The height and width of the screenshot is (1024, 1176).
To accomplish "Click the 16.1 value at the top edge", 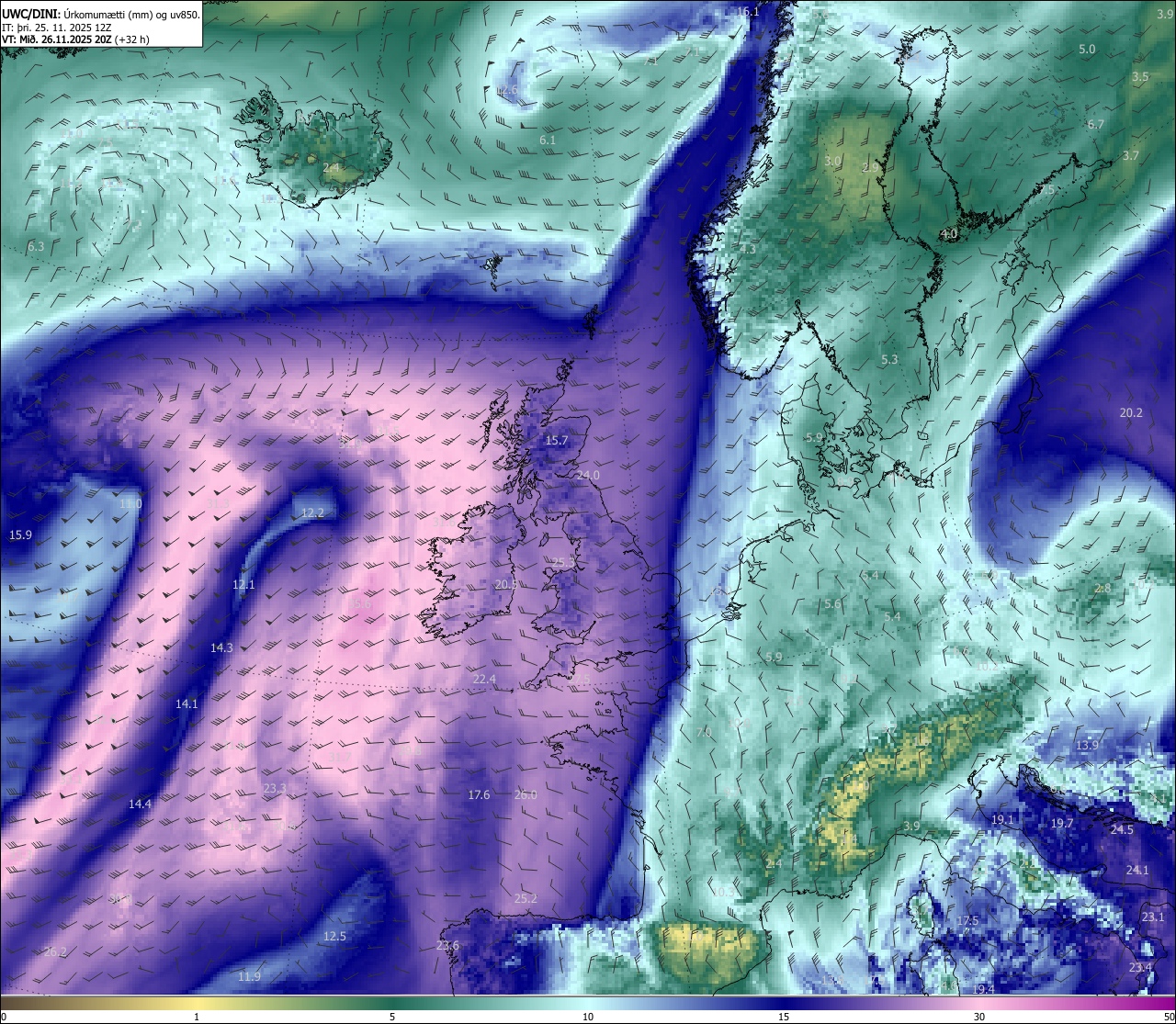I will (749, 12).
